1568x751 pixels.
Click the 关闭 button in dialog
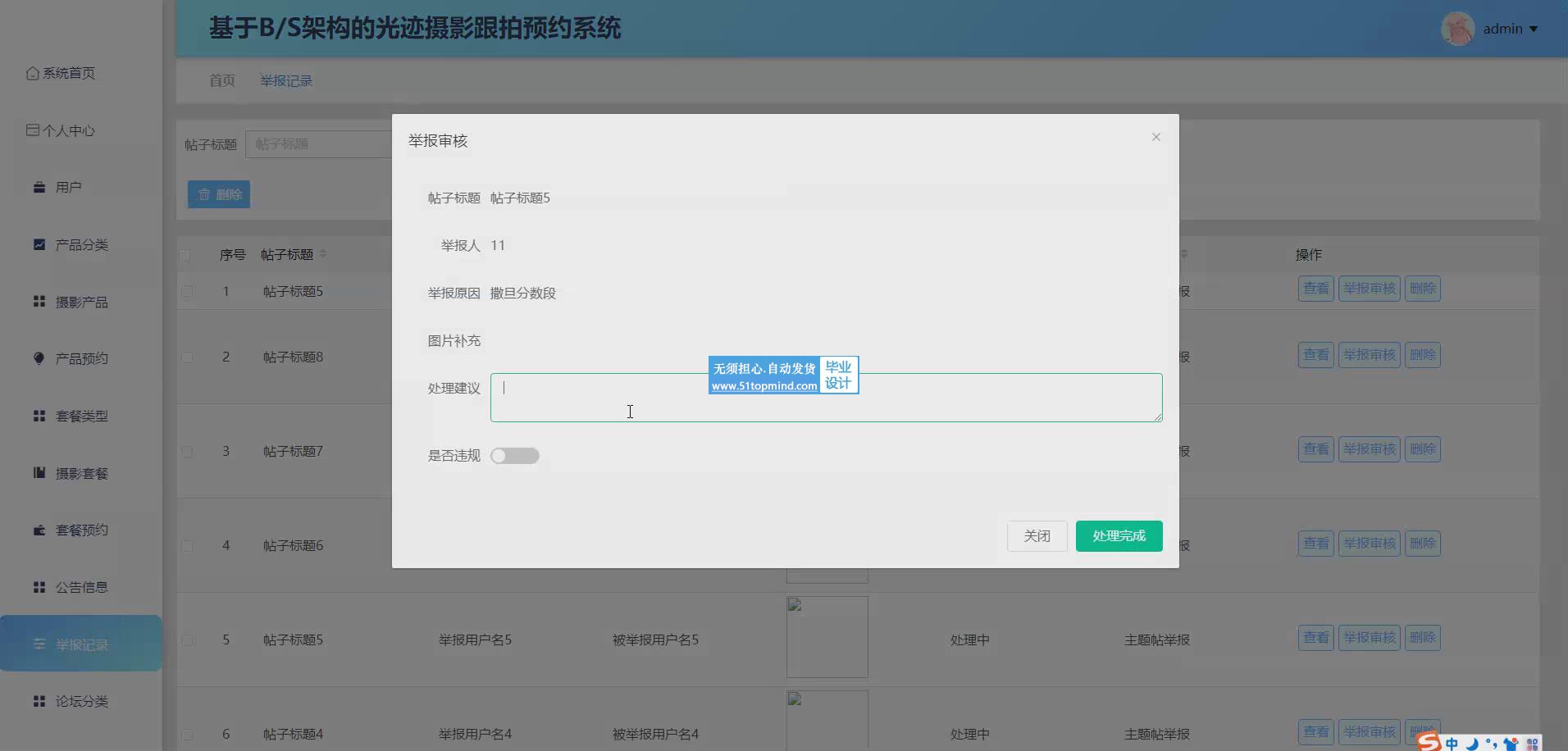tap(1037, 536)
